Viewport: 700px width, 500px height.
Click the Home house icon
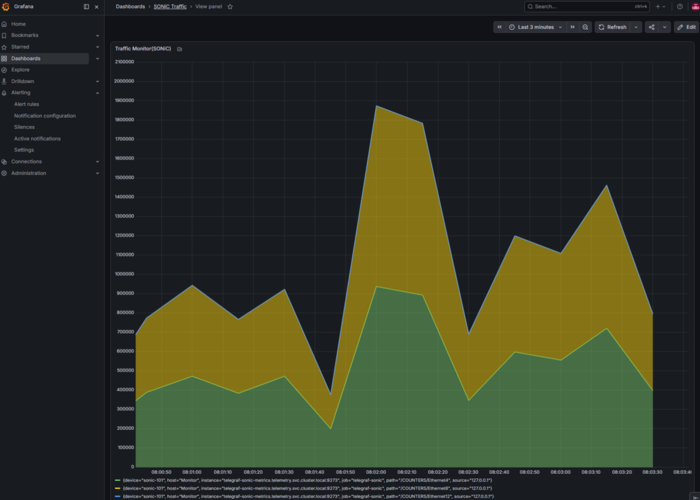[4, 24]
